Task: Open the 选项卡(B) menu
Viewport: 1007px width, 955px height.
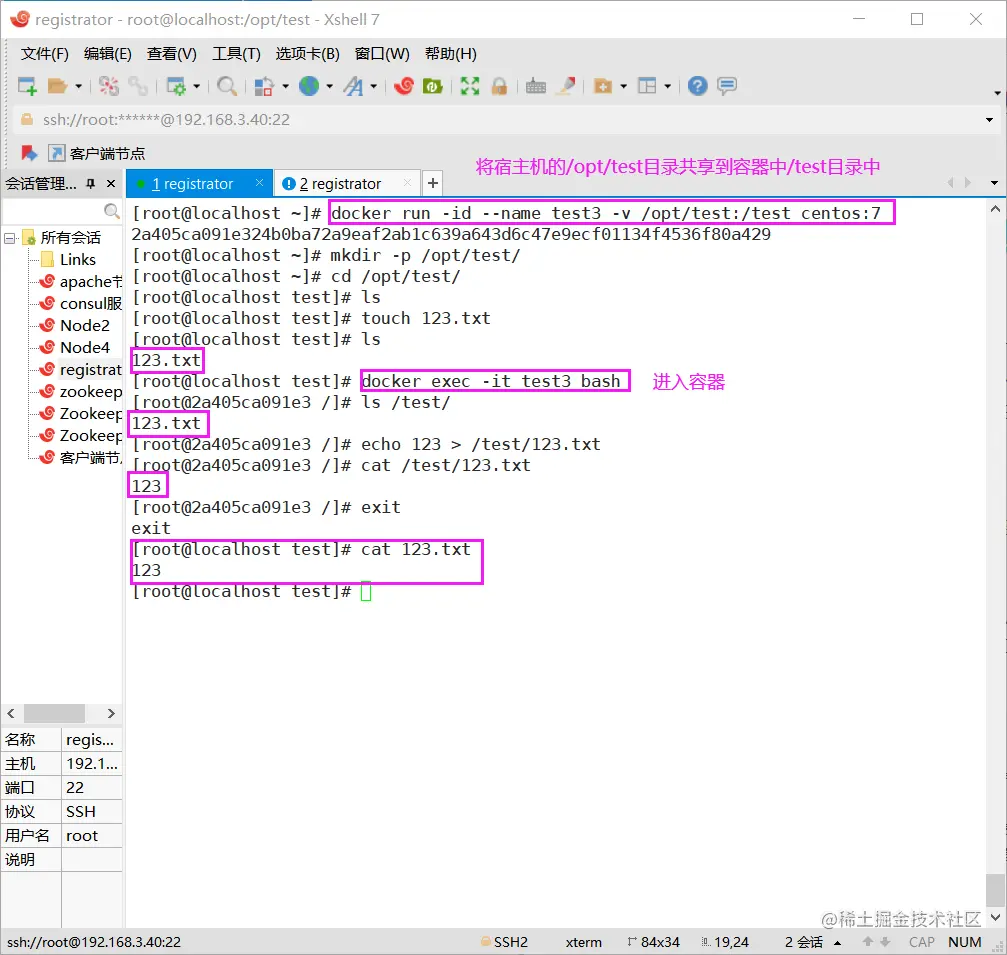Action: (308, 54)
